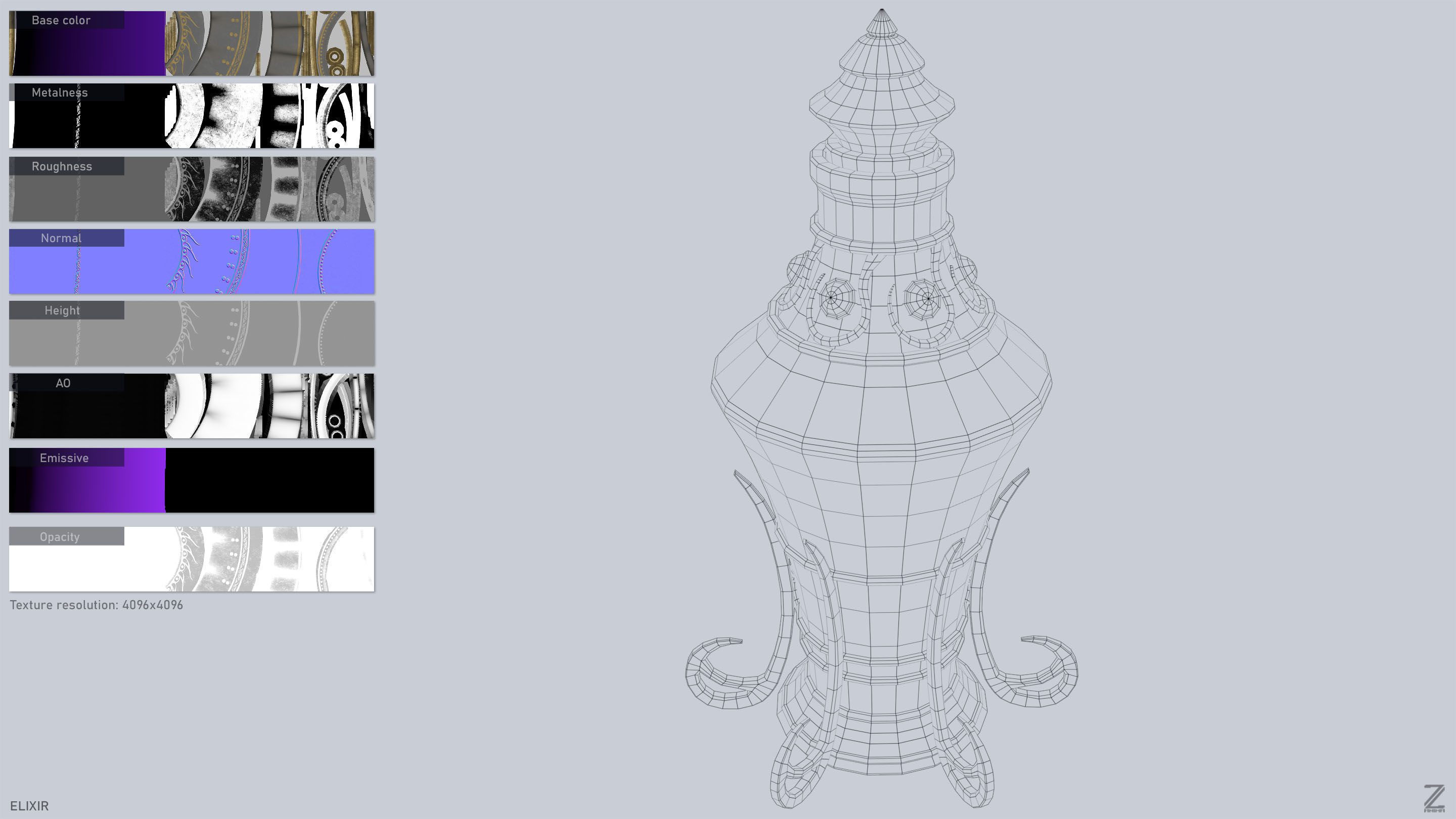Click the elixir bottle wireframe model
Image resolution: width=1456 pixels, height=819 pixels.
click(882, 408)
